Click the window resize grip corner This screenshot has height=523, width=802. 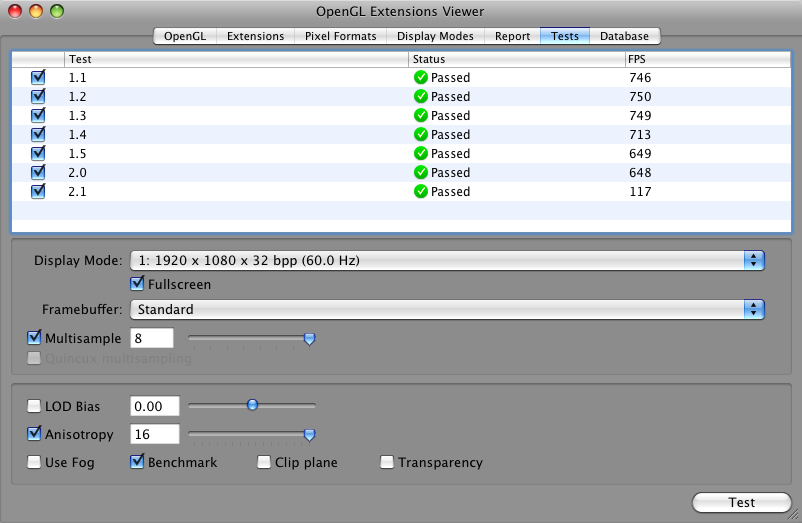pos(794,515)
